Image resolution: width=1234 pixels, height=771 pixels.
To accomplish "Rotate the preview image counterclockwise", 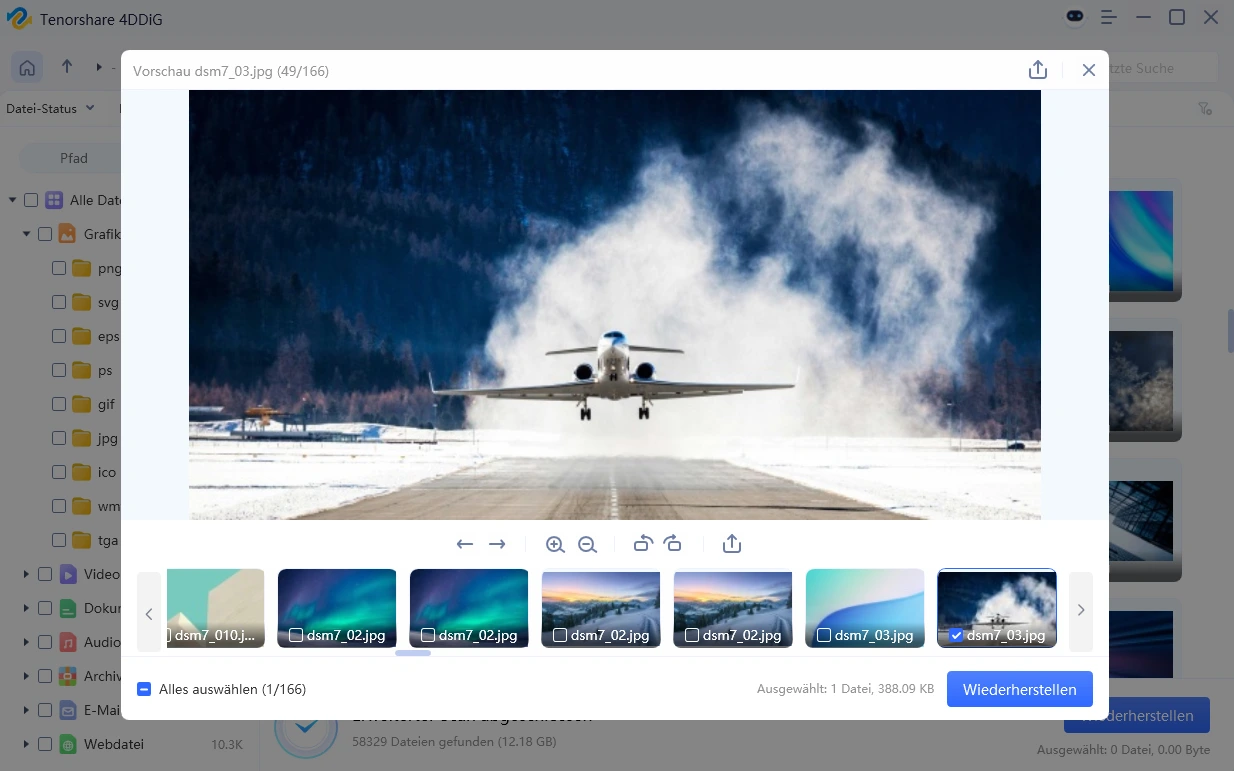I will (642, 544).
